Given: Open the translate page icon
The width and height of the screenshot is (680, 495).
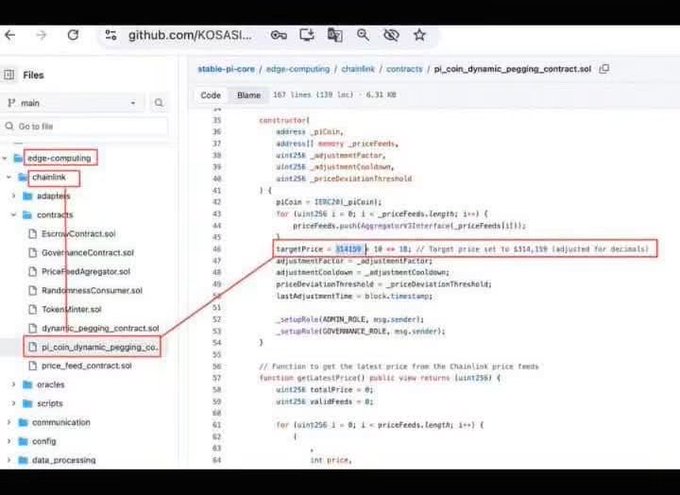Looking at the screenshot, I should (335, 35).
